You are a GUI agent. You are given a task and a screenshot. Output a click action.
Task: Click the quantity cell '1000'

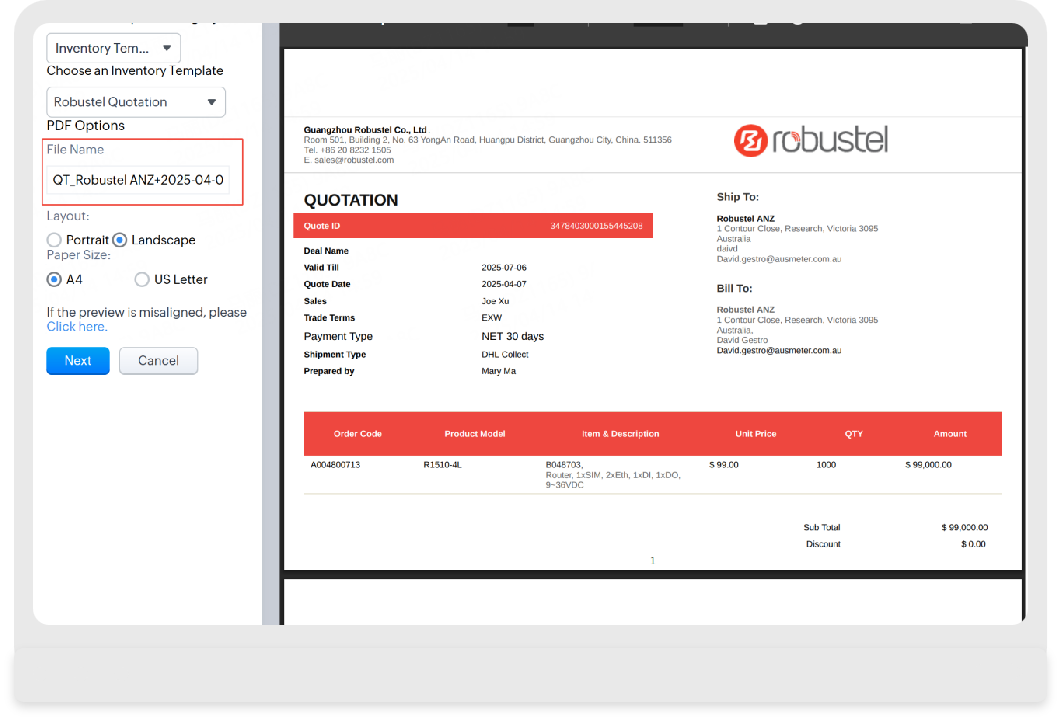(826, 465)
